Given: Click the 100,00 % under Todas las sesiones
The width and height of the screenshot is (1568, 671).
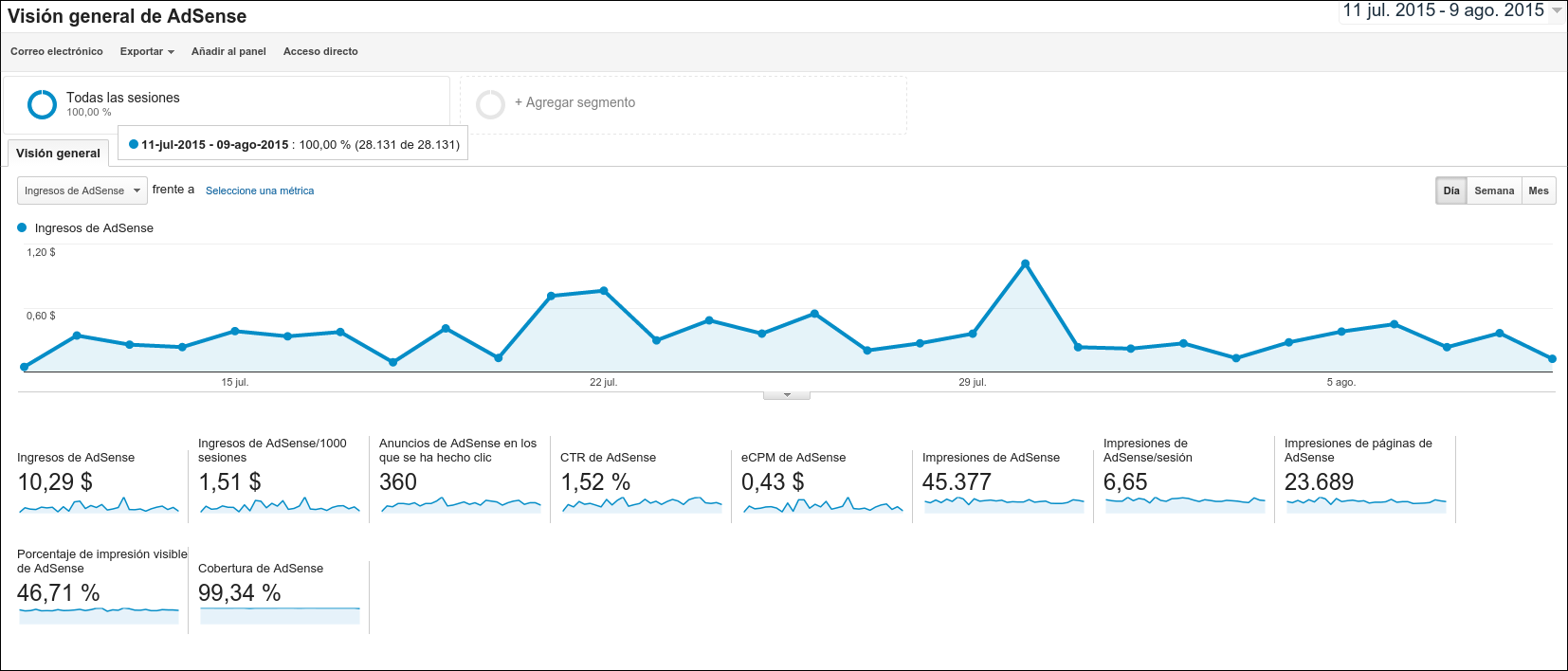Looking at the screenshot, I should point(89,112).
